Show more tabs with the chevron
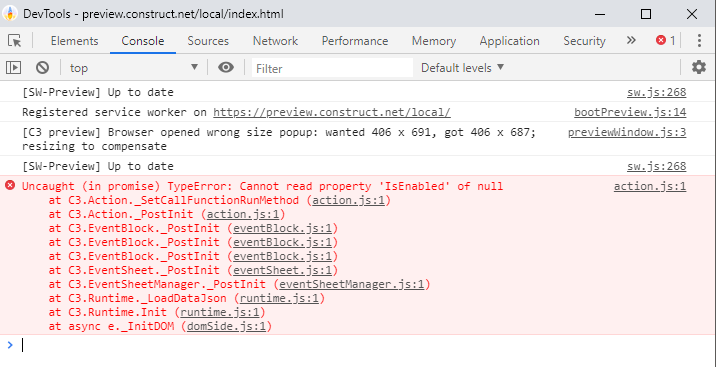 coord(631,41)
